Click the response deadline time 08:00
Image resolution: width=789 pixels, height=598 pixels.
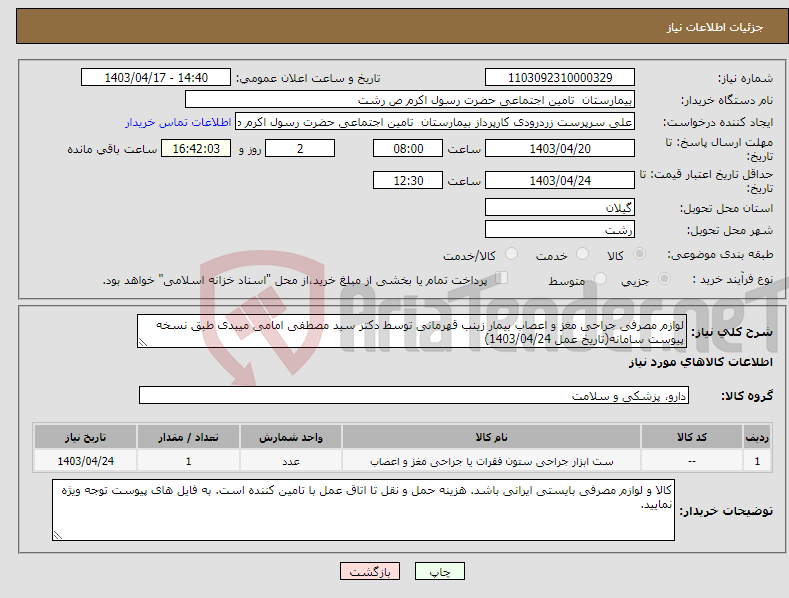tap(408, 148)
